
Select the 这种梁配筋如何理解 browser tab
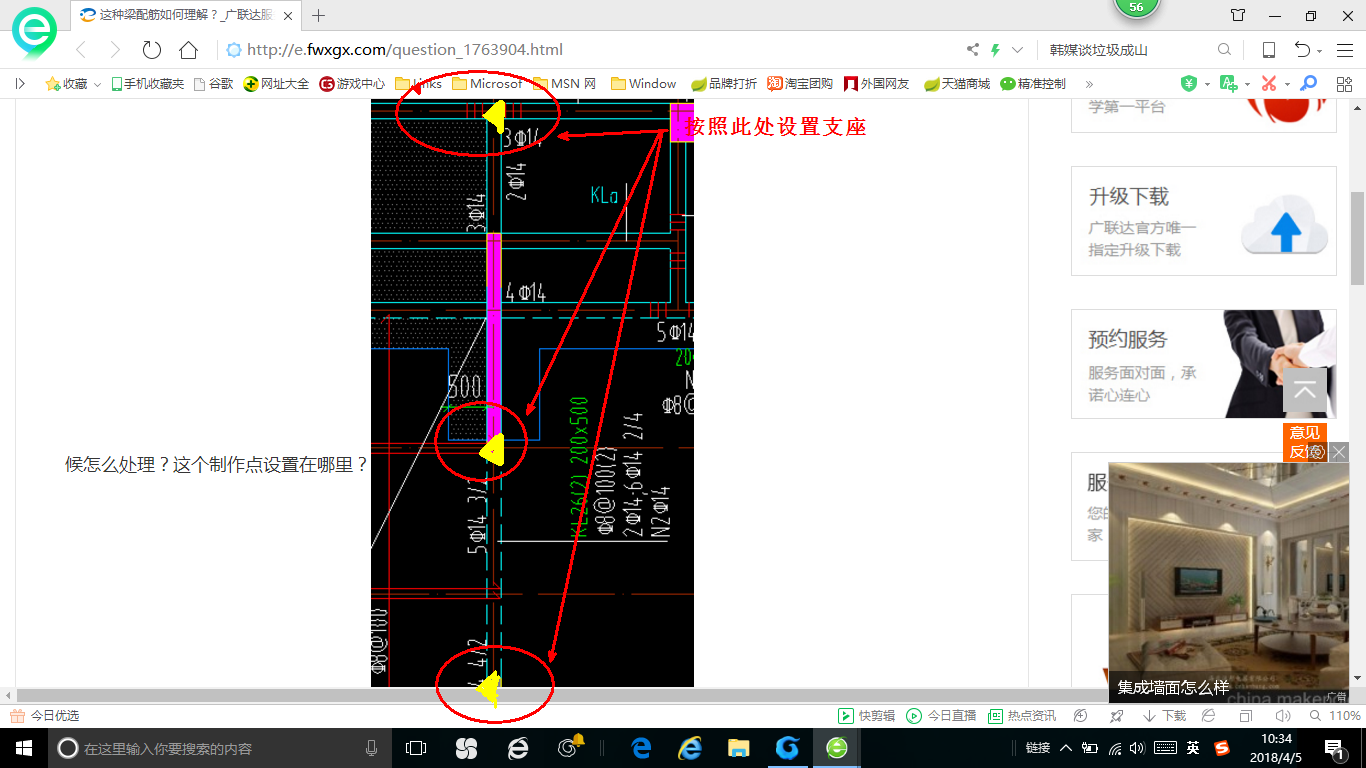(186, 16)
